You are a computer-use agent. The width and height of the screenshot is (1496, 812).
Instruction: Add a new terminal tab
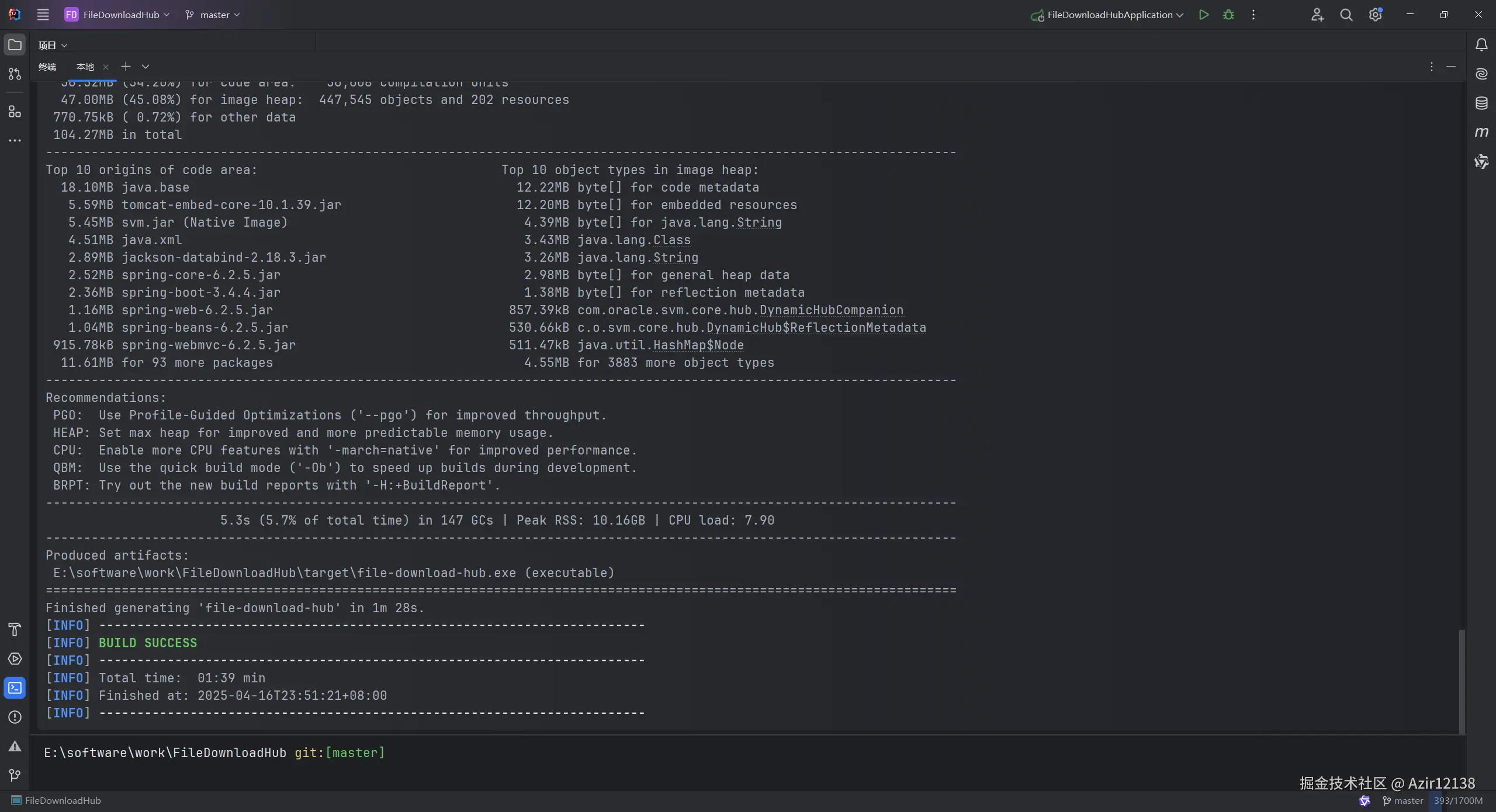(x=126, y=67)
